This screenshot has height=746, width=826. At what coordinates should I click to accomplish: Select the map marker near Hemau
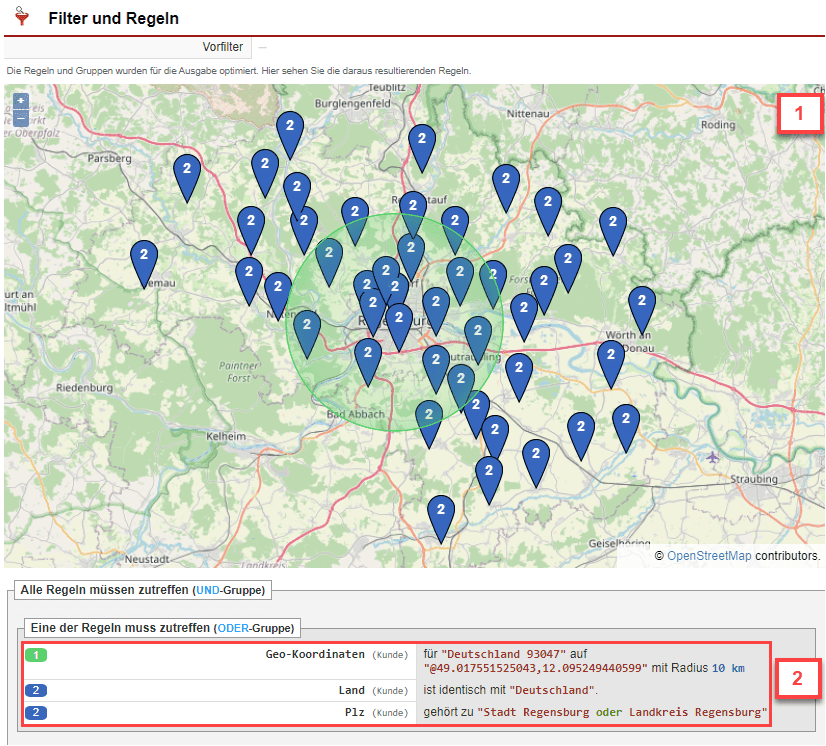144,260
